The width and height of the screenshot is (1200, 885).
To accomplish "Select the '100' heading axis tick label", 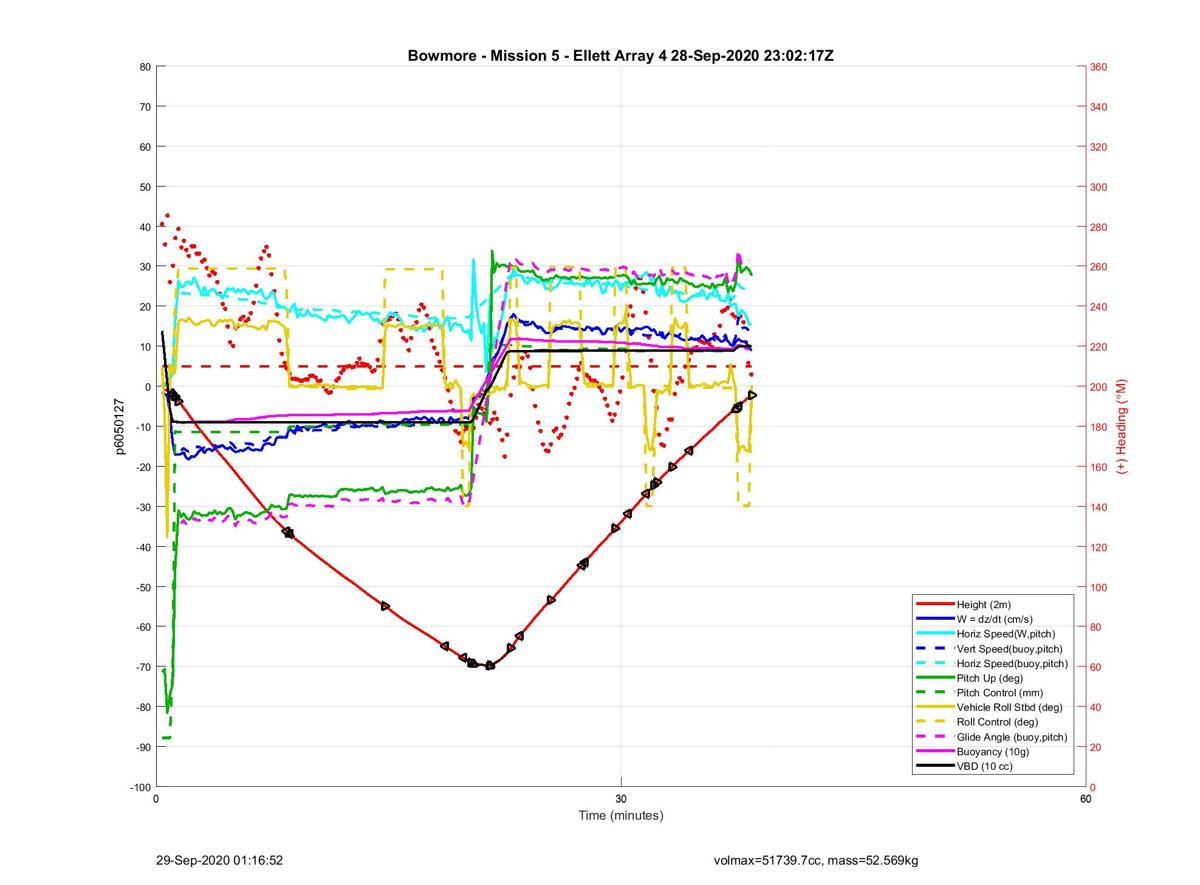I will pos(1099,587).
